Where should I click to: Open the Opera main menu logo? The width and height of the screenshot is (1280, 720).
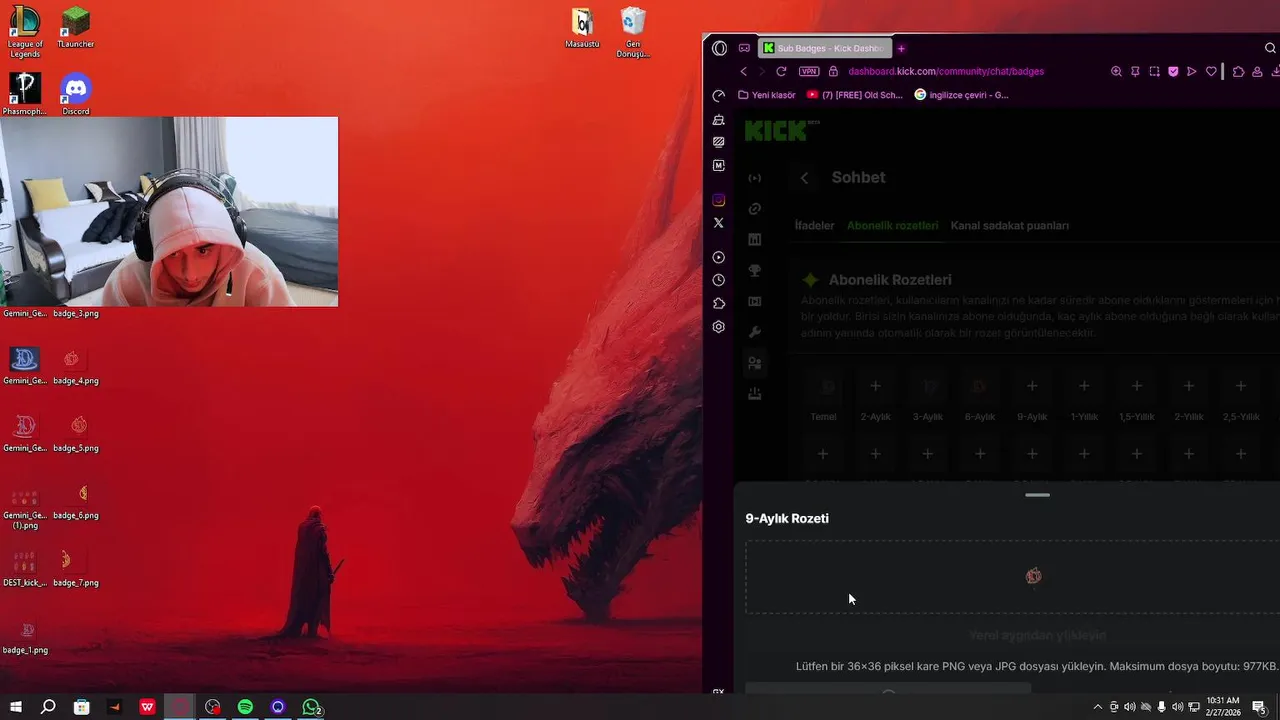coord(719,48)
